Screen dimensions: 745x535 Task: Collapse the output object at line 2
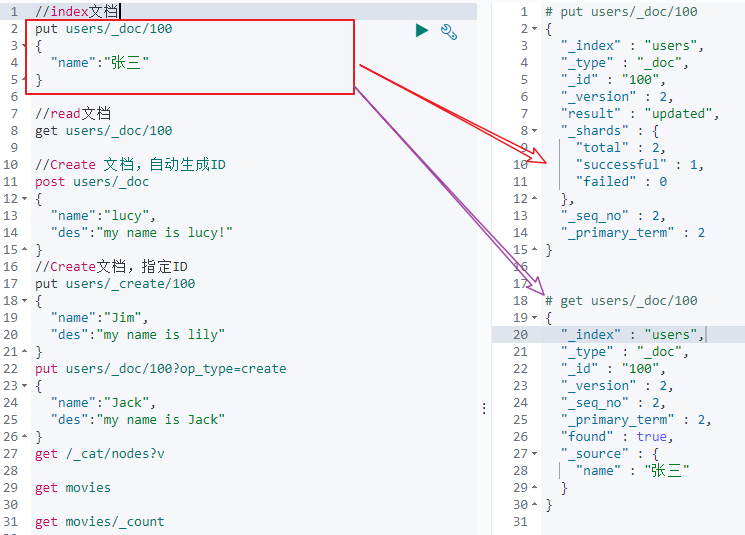pos(535,29)
